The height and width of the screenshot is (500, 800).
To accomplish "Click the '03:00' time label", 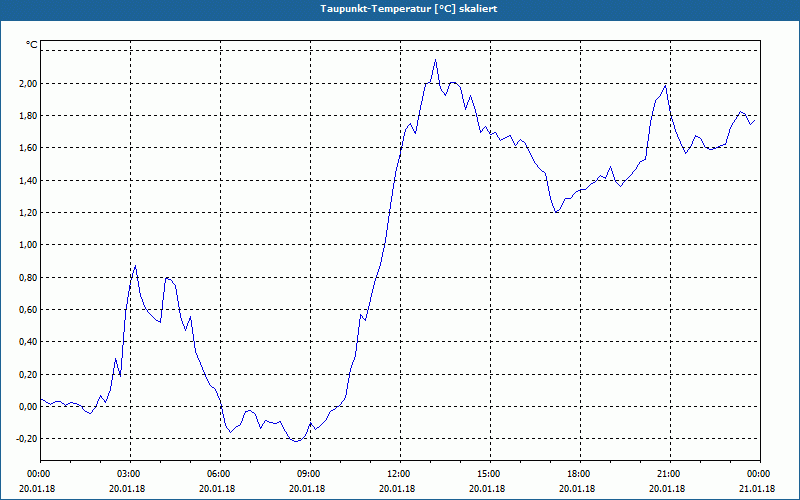I will (131, 474).
